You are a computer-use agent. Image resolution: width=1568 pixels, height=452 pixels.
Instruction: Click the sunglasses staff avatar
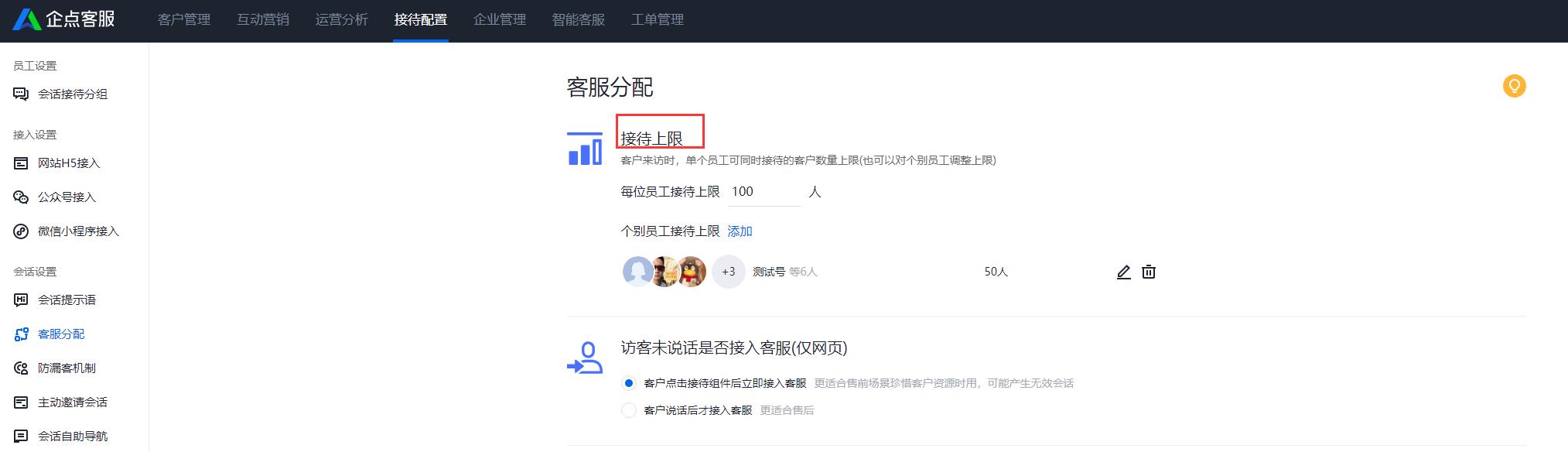(665, 272)
